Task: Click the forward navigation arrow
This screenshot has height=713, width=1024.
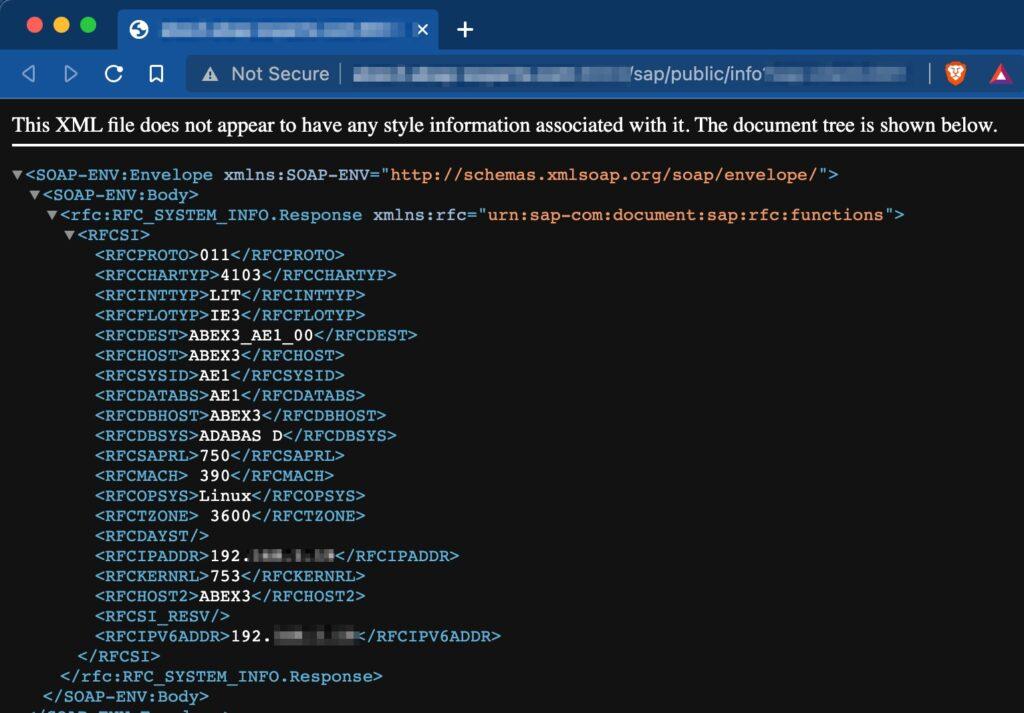Action: [71, 74]
